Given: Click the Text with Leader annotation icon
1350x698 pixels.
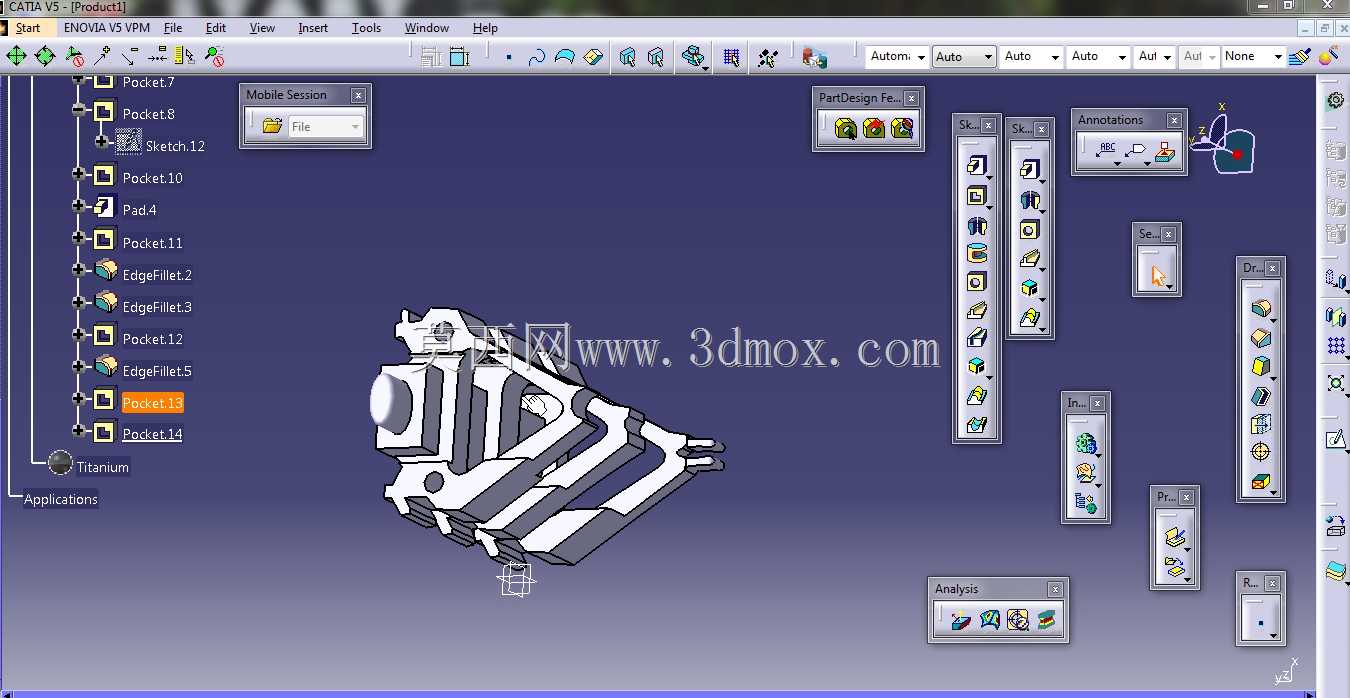Looking at the screenshot, I should [1107, 151].
